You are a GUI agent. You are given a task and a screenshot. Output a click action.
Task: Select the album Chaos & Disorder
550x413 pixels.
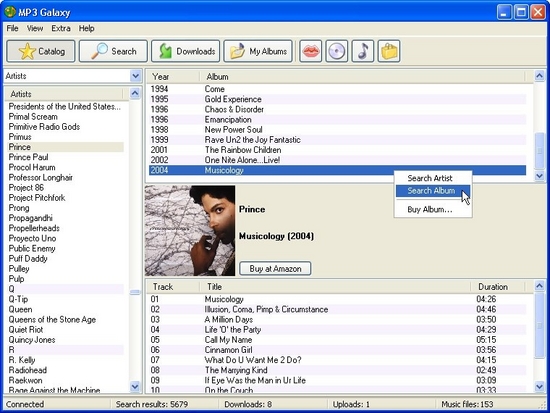coord(337,109)
